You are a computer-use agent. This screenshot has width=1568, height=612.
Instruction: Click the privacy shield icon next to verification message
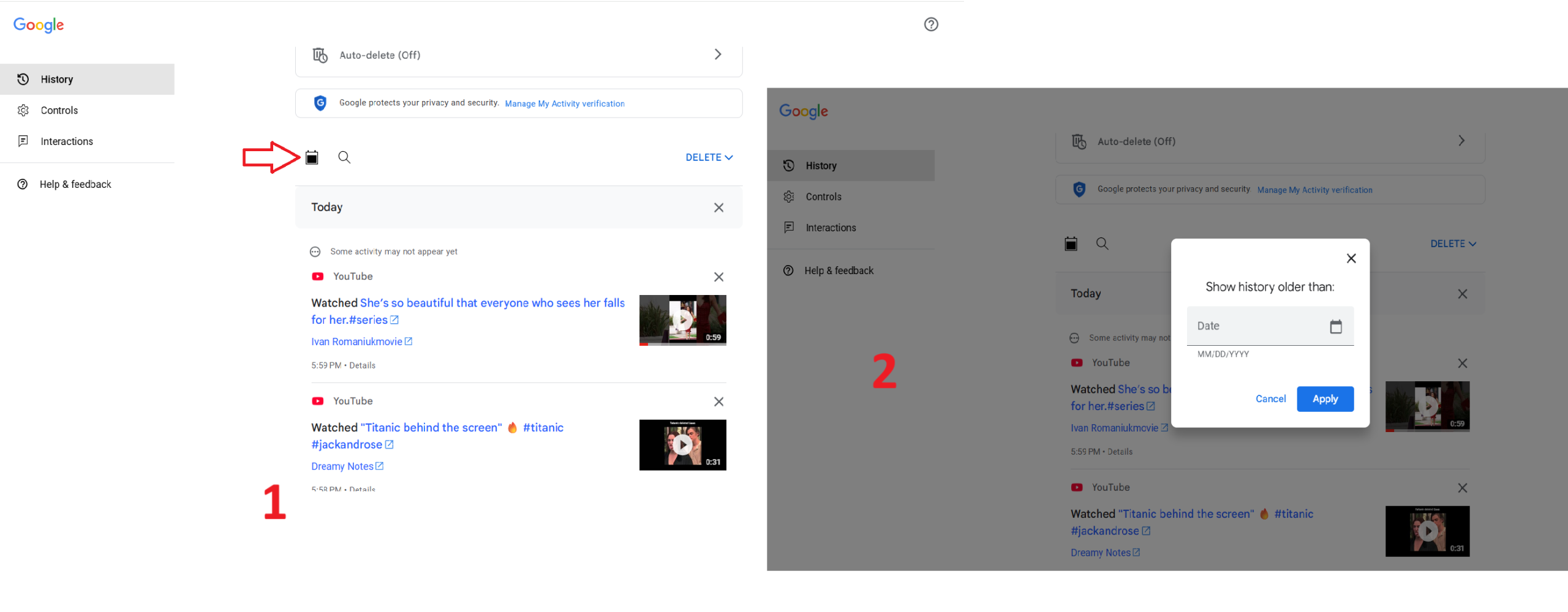click(320, 103)
